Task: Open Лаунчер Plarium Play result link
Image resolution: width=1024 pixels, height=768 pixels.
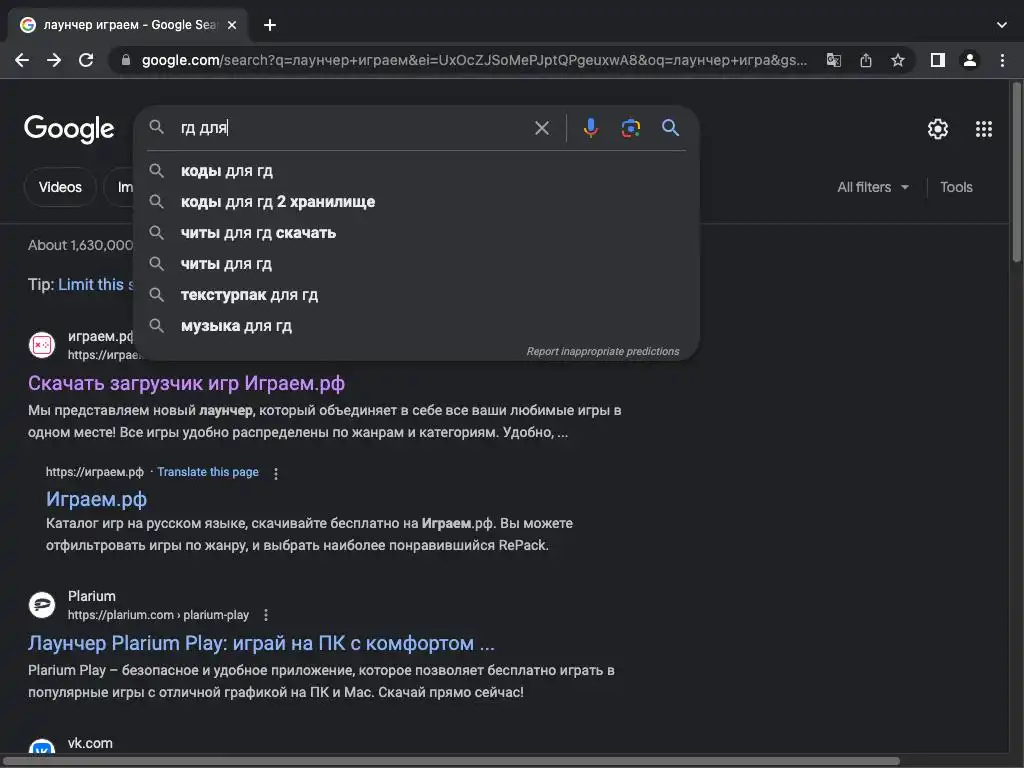Action: [x=261, y=643]
